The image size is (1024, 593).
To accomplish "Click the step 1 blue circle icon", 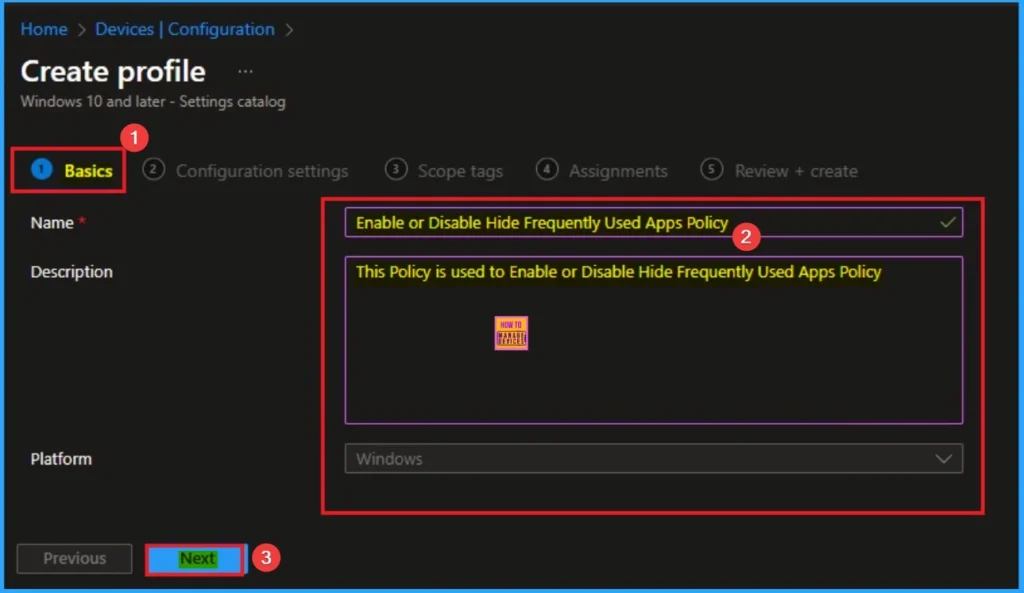I will (x=42, y=169).
